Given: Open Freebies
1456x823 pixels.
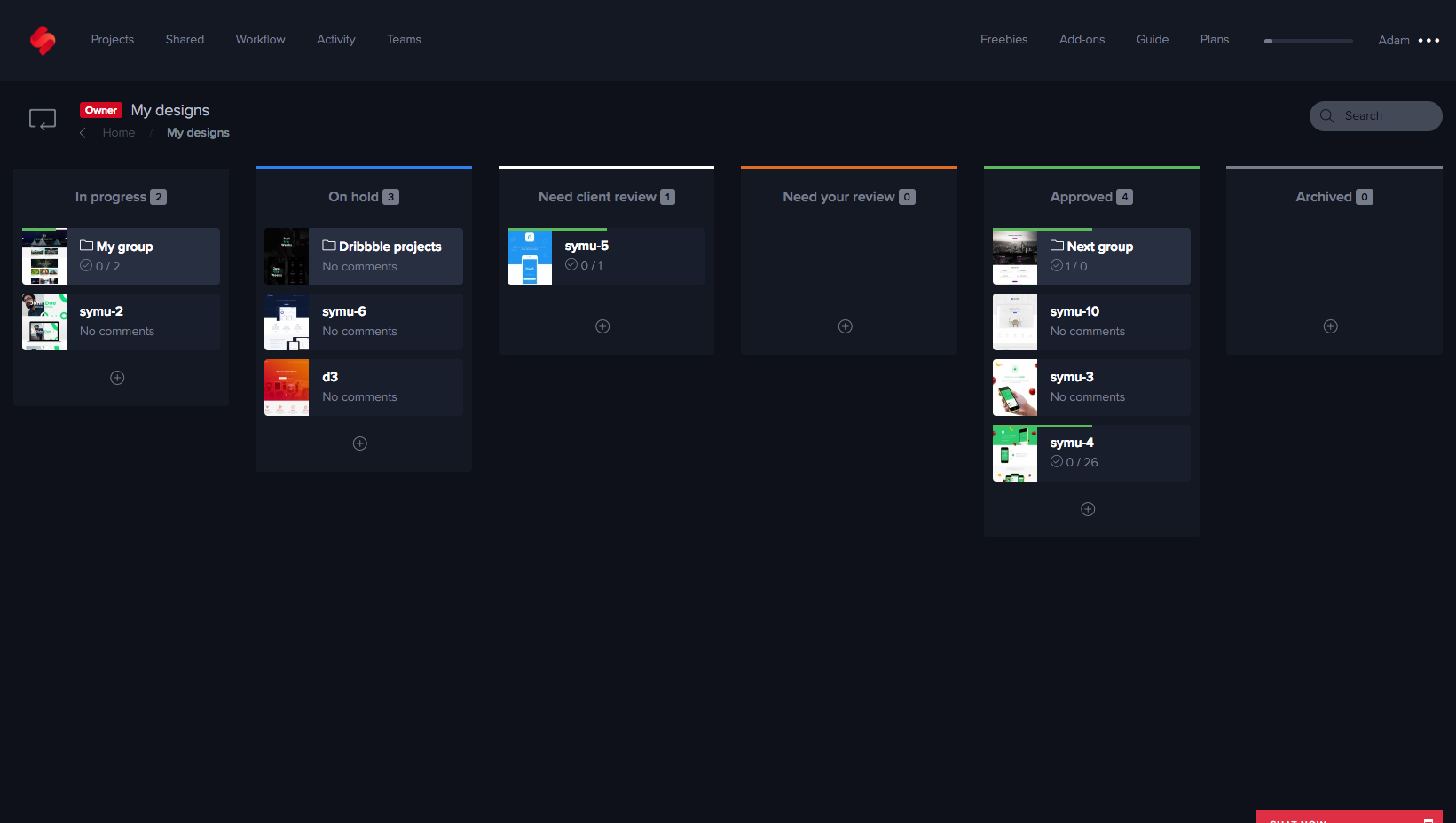Looking at the screenshot, I should 1004,40.
